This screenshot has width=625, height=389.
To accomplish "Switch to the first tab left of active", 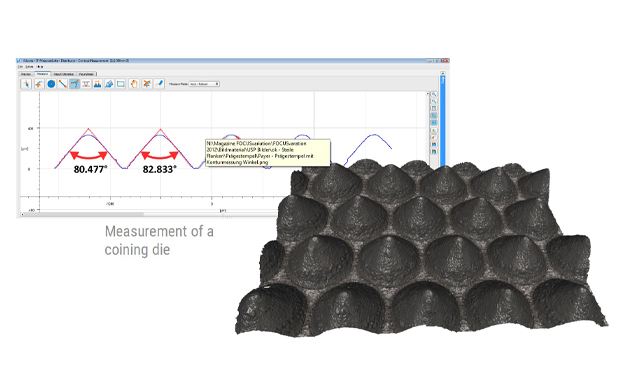I will (26, 74).
